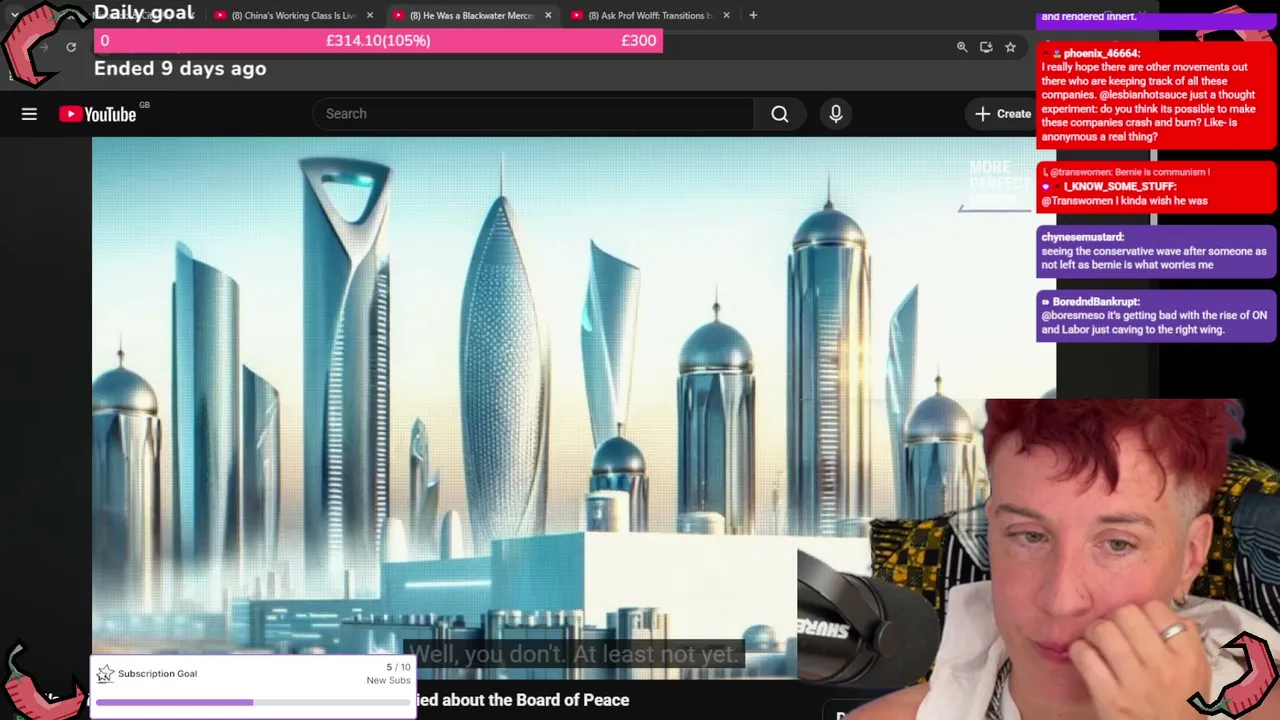Click the Create button
This screenshot has height=720, width=1280.
click(1003, 114)
